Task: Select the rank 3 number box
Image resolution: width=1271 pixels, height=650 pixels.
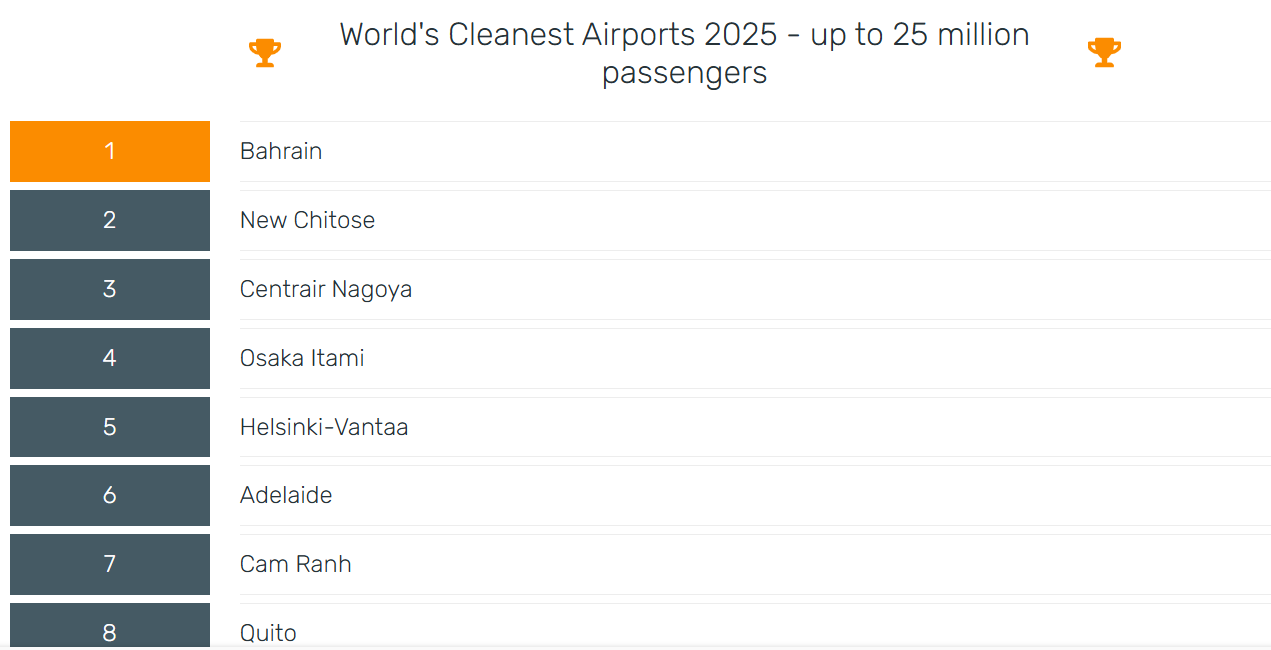Action: pyautogui.click(x=110, y=289)
